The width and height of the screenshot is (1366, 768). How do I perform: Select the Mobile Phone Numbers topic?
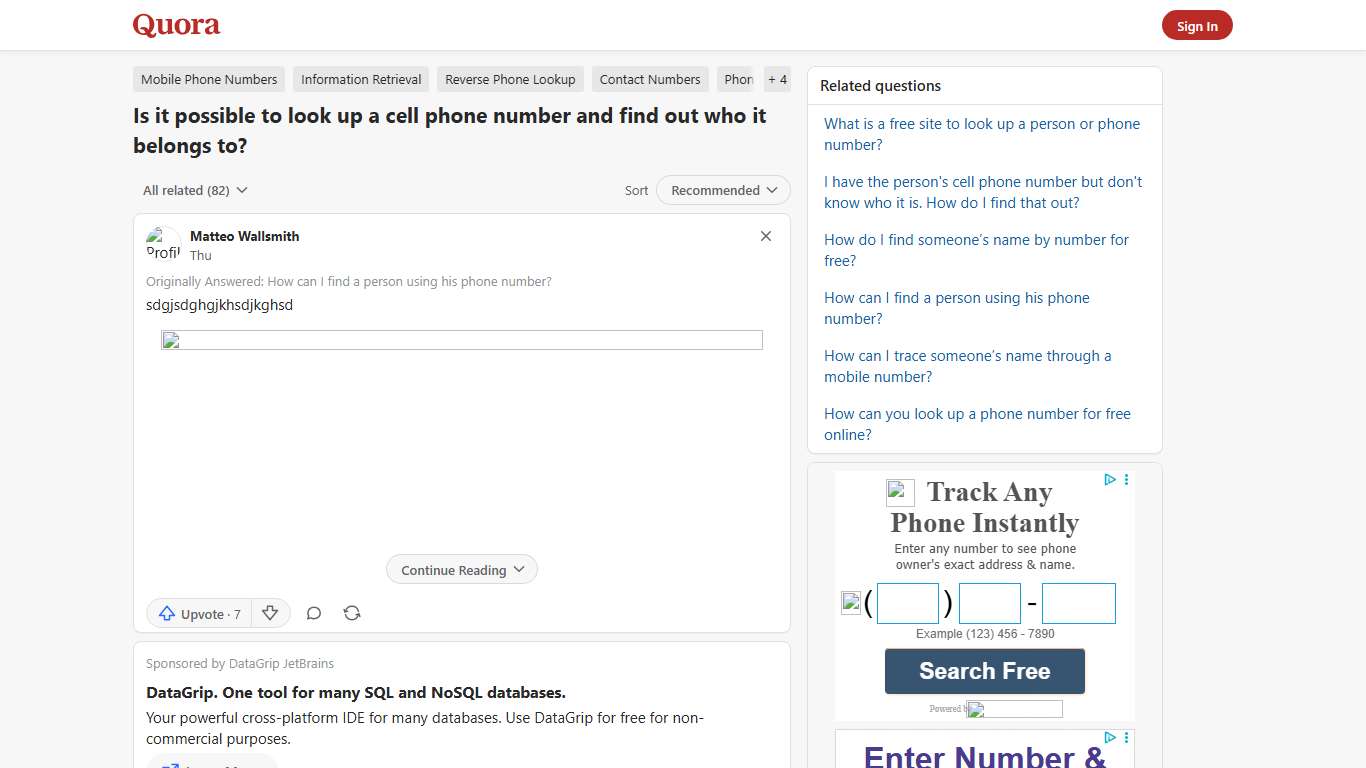click(x=208, y=79)
